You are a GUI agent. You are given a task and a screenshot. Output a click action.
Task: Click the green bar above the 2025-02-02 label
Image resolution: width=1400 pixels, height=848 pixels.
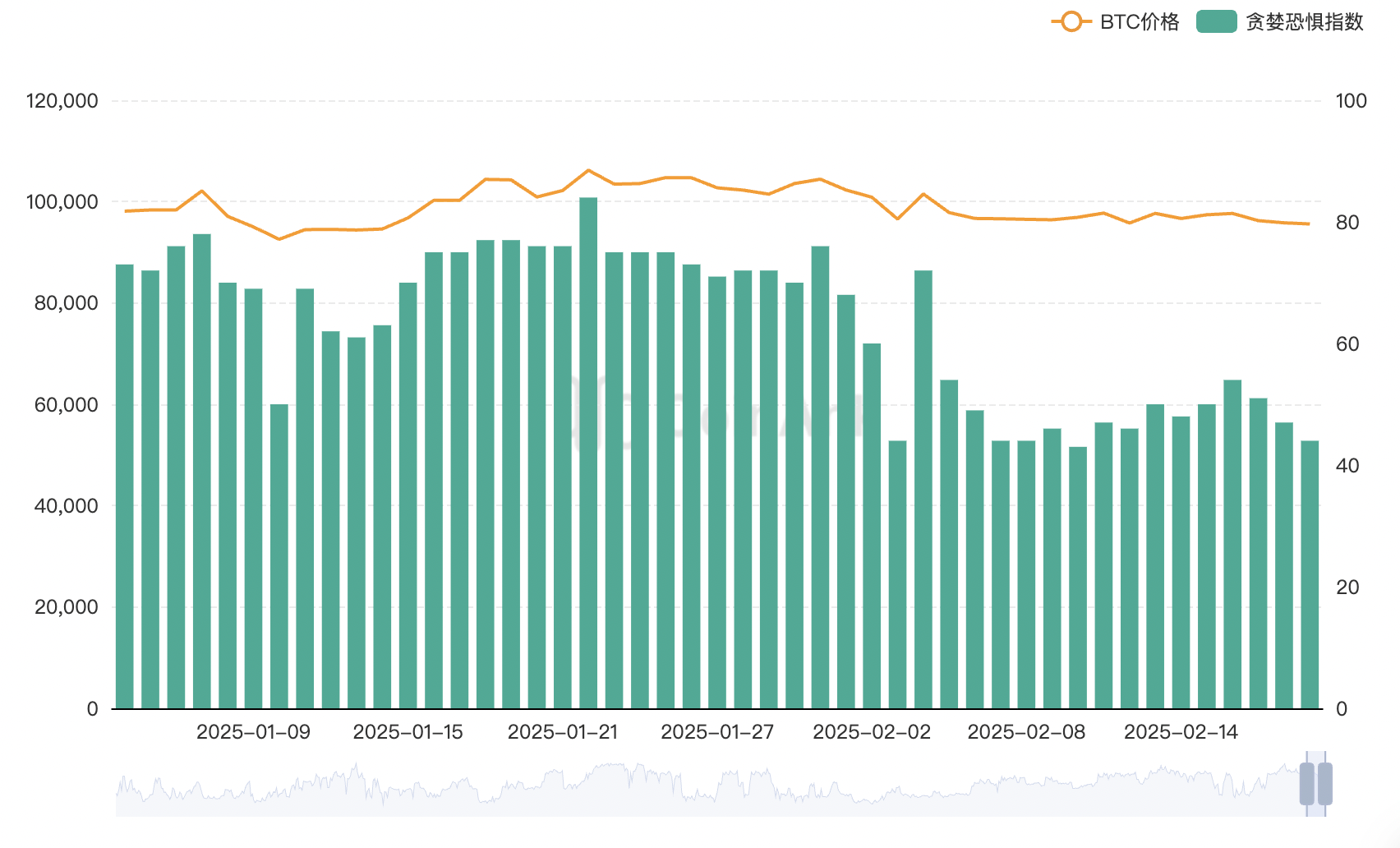point(872,526)
